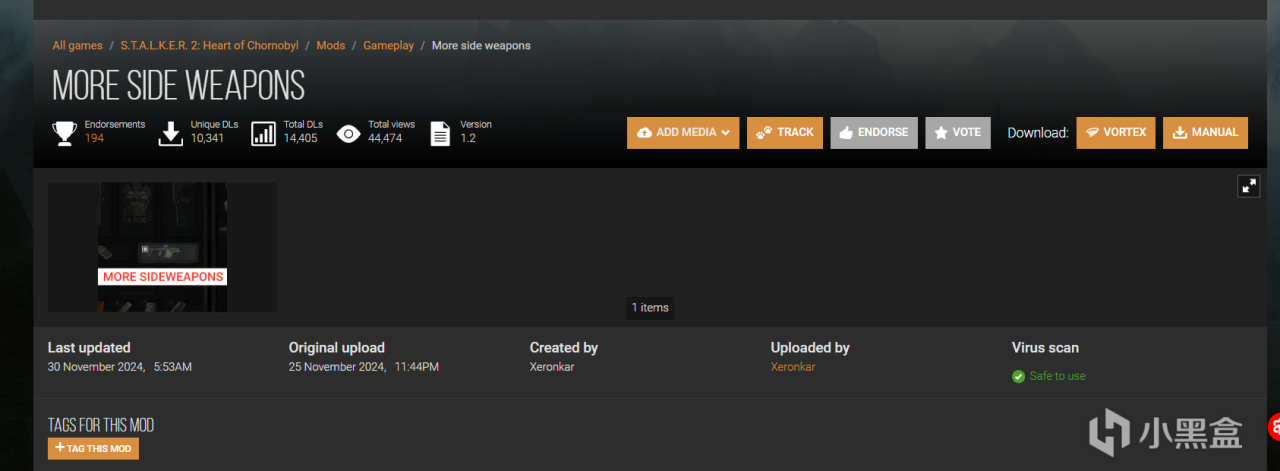Screen dimensions: 1280x471
Task: Open uploader Xeronkar's profile link
Action: [793, 367]
